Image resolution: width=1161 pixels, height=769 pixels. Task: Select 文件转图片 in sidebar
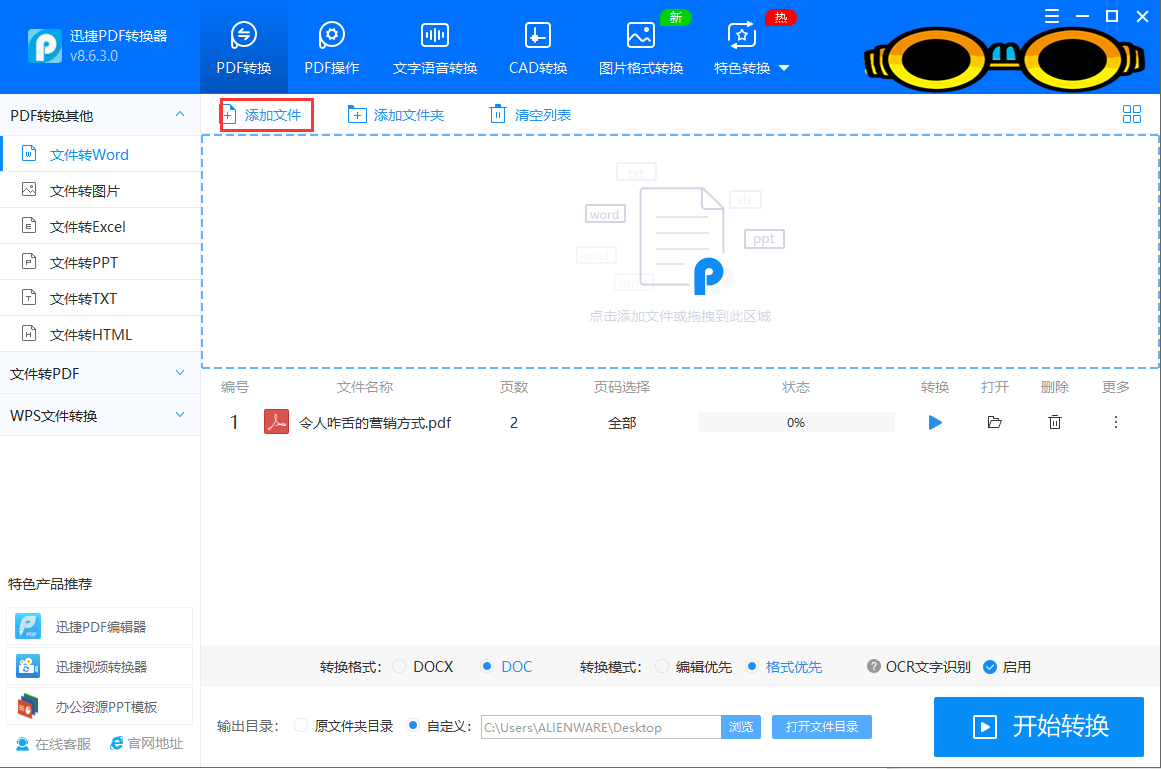100,190
